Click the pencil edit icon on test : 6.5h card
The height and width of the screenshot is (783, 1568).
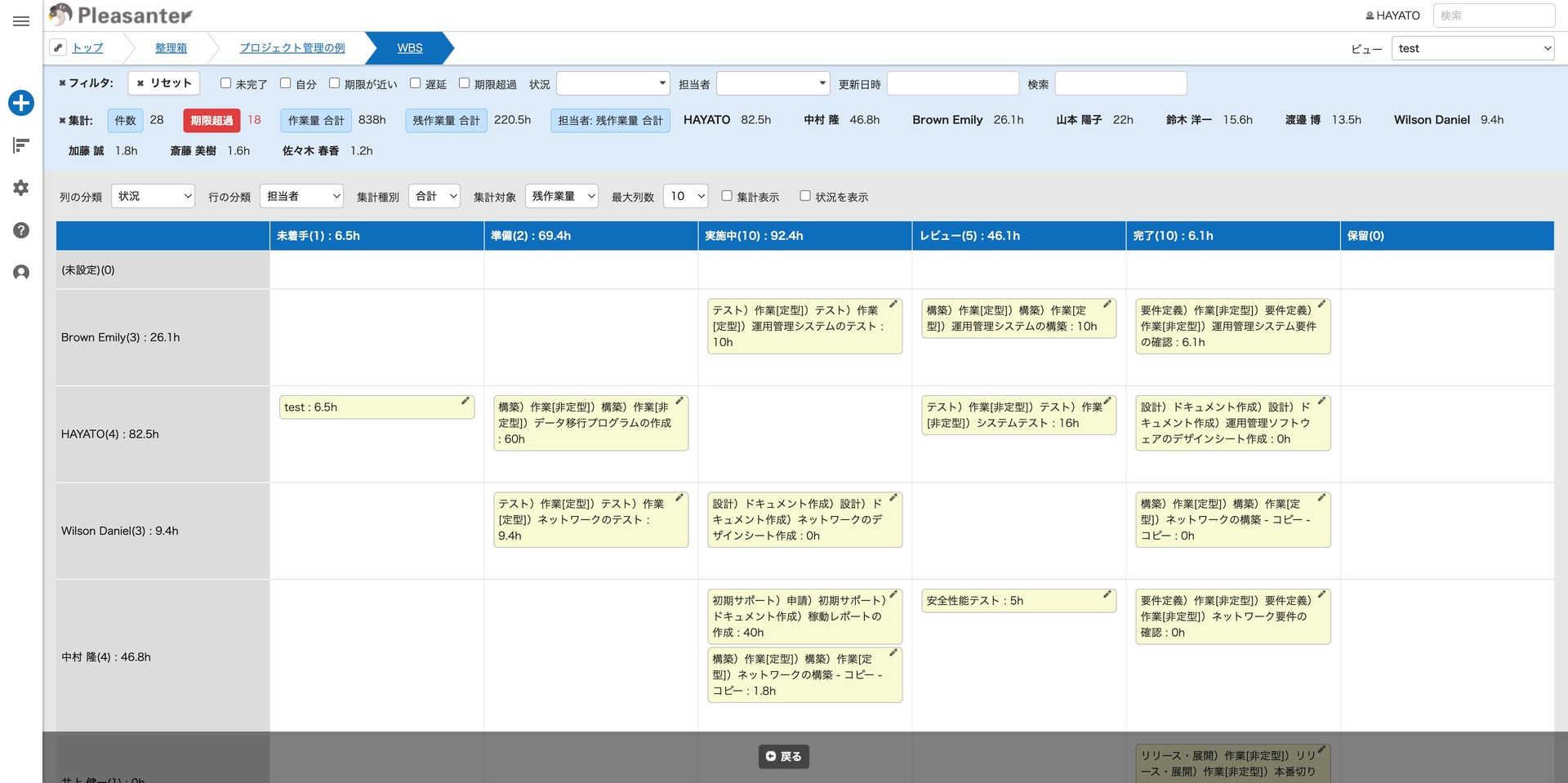[x=465, y=401]
